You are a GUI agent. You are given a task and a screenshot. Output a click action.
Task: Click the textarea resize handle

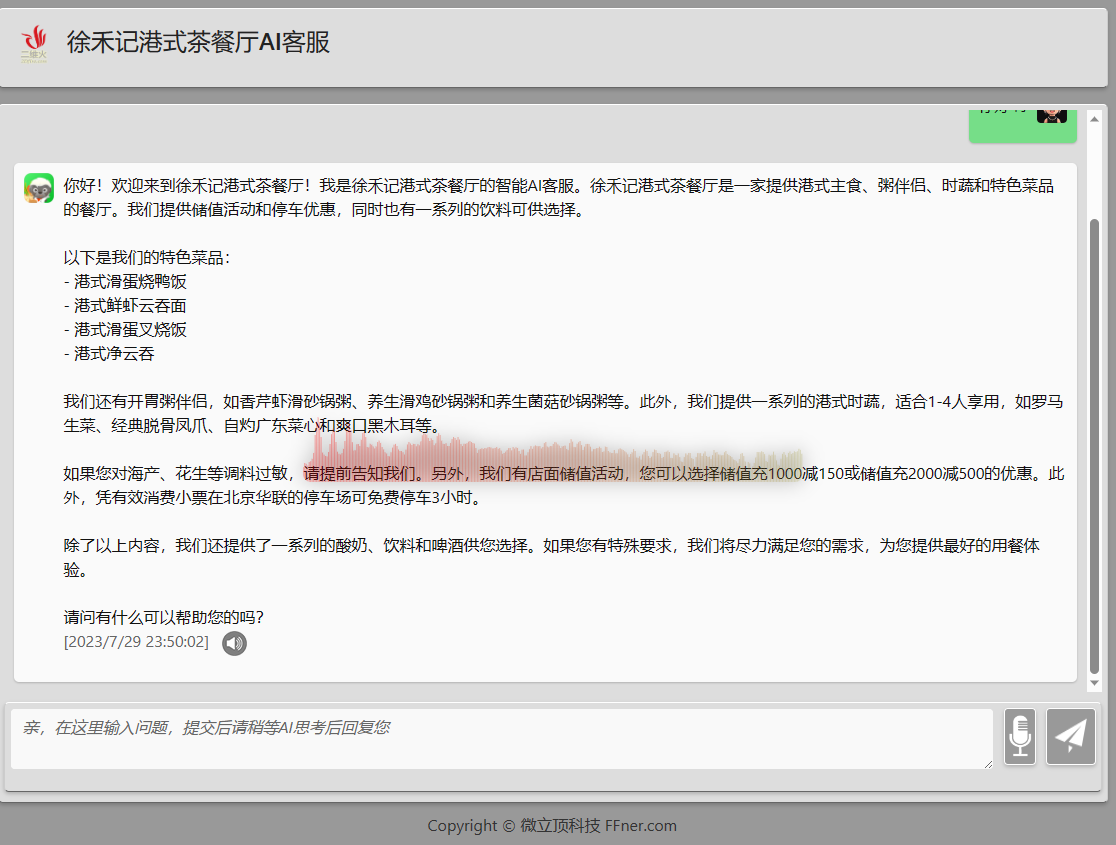[x=987, y=763]
